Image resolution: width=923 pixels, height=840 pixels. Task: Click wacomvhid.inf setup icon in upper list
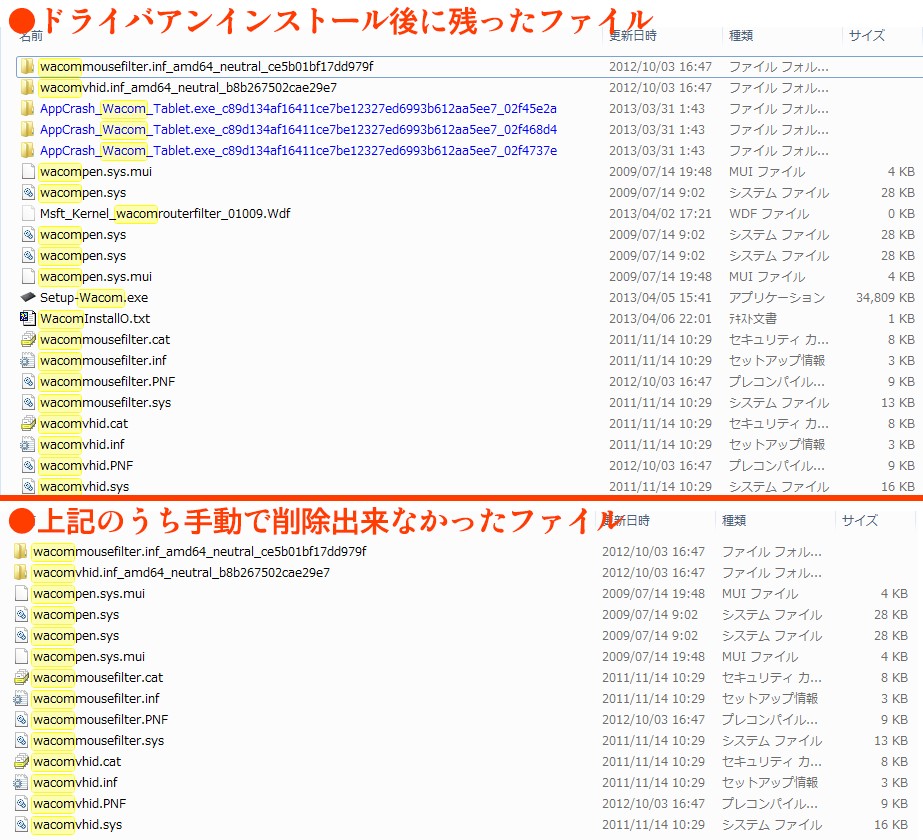pyautogui.click(x=28, y=444)
